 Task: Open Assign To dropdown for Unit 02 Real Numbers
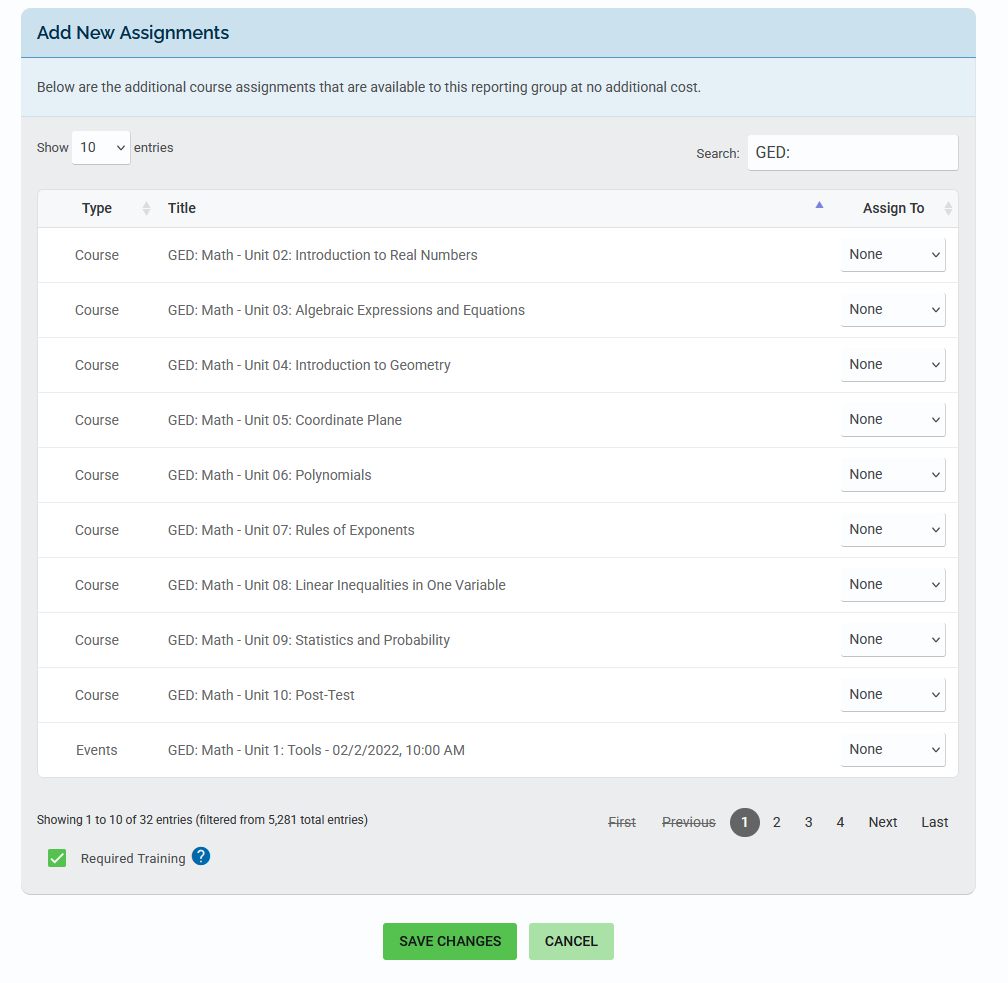[x=893, y=255]
